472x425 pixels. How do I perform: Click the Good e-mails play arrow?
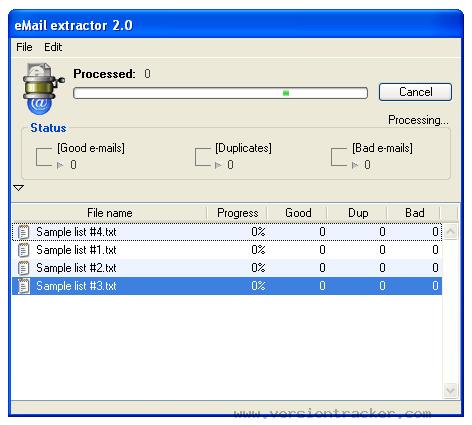[60, 165]
